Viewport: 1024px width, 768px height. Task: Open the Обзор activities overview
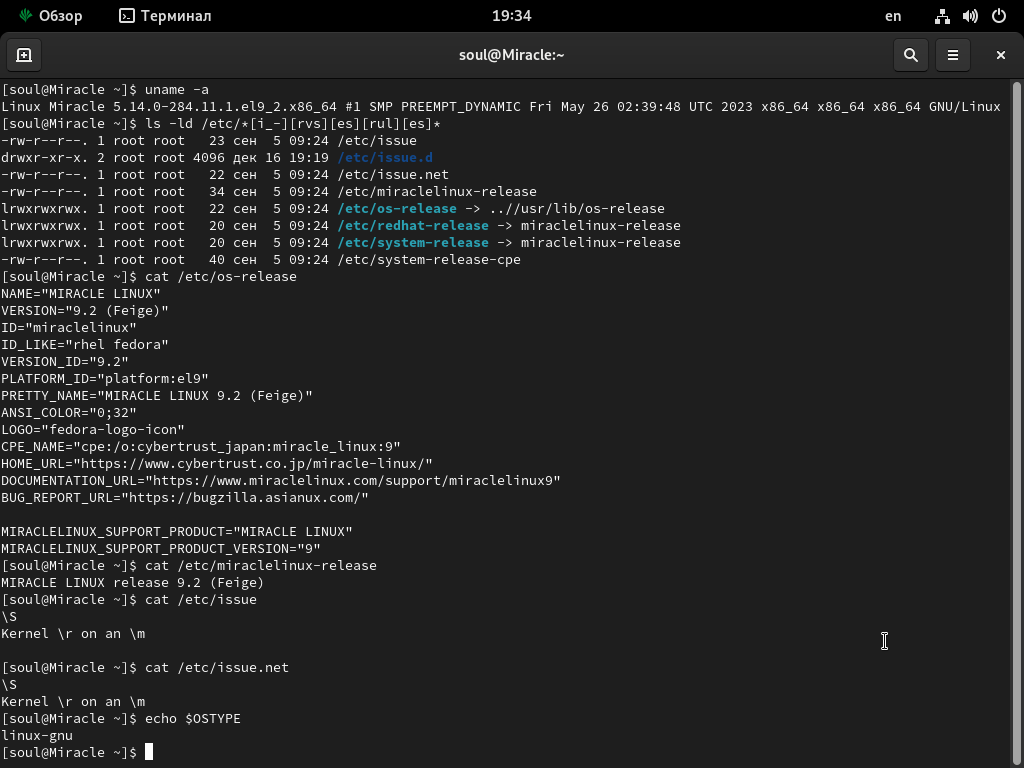51,16
